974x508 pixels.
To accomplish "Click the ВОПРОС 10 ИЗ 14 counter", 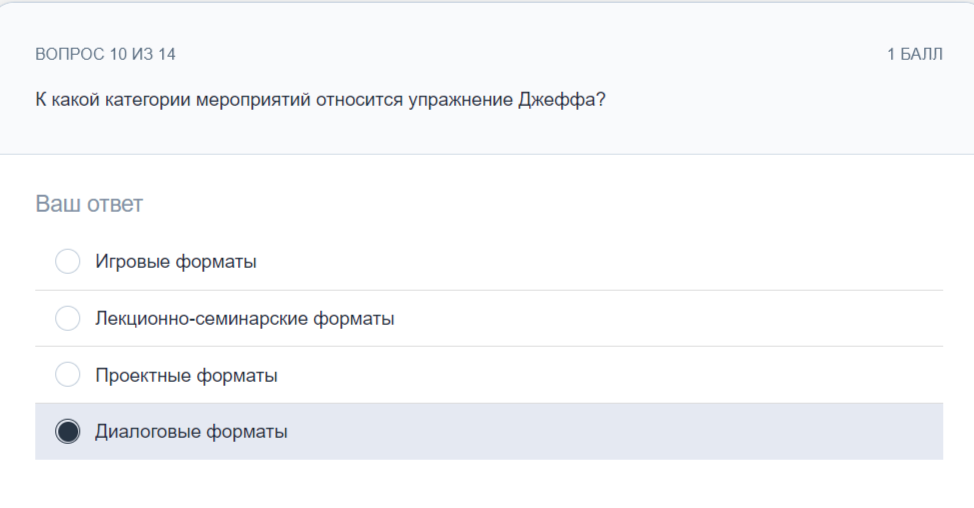I will [x=106, y=55].
